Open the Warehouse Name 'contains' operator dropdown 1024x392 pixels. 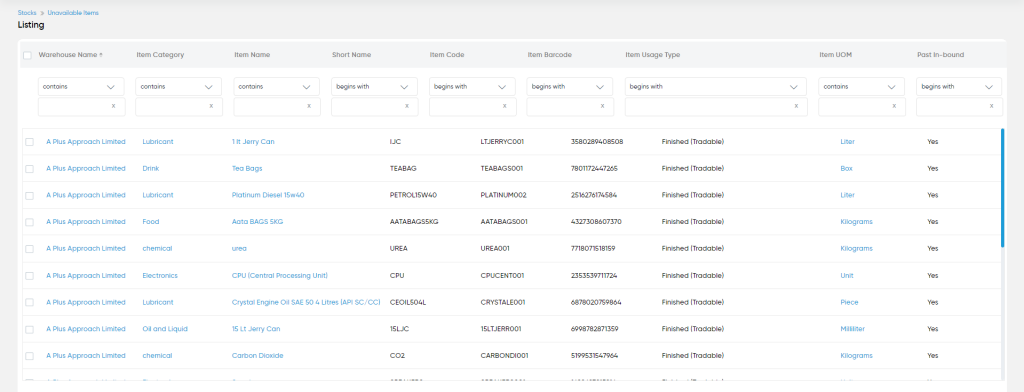(x=81, y=86)
